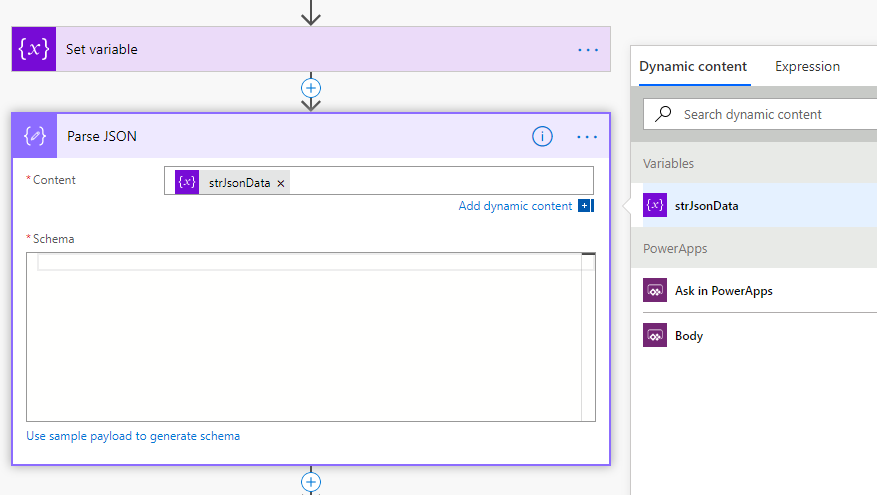The image size is (877, 495).
Task: Remove the strJsonData token from Content
Action: click(x=281, y=183)
